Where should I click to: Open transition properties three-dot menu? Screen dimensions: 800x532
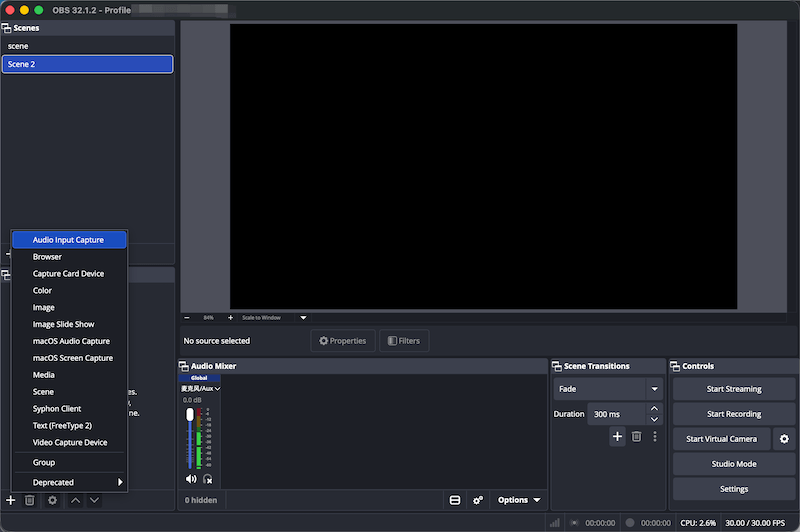click(655, 437)
